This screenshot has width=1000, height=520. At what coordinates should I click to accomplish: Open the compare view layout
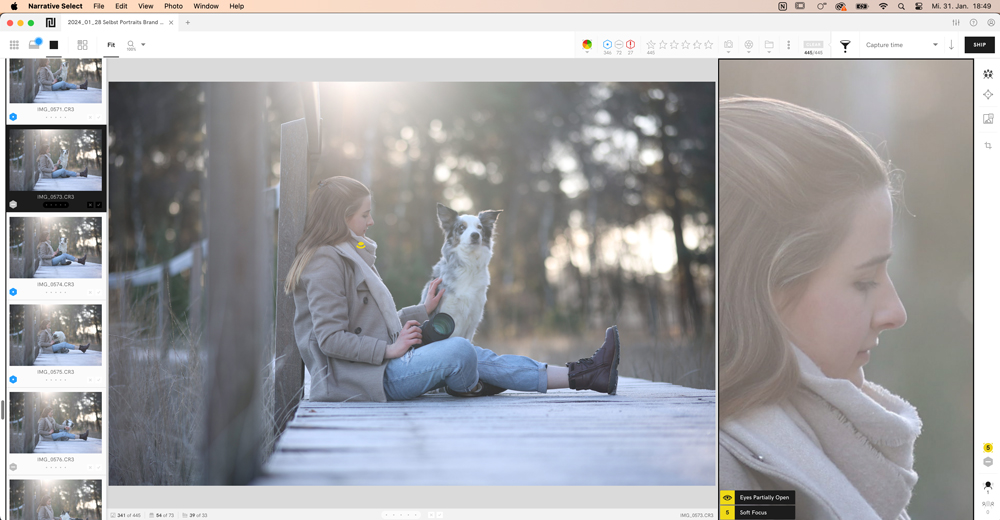click(x=82, y=45)
